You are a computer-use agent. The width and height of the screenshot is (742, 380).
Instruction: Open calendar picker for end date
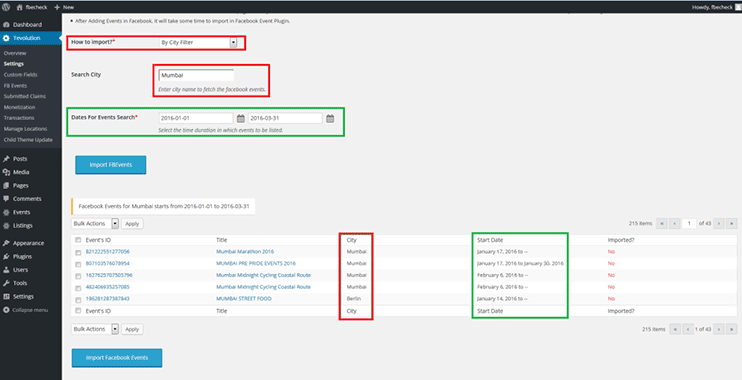330,118
